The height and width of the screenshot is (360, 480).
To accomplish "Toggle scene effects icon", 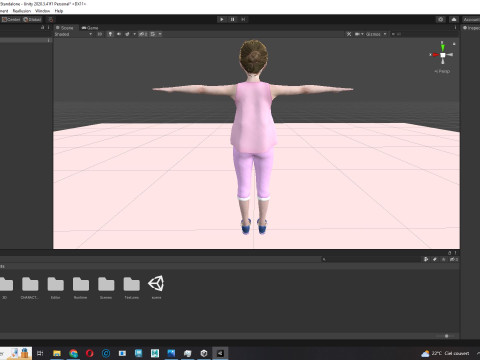I will [127, 34].
